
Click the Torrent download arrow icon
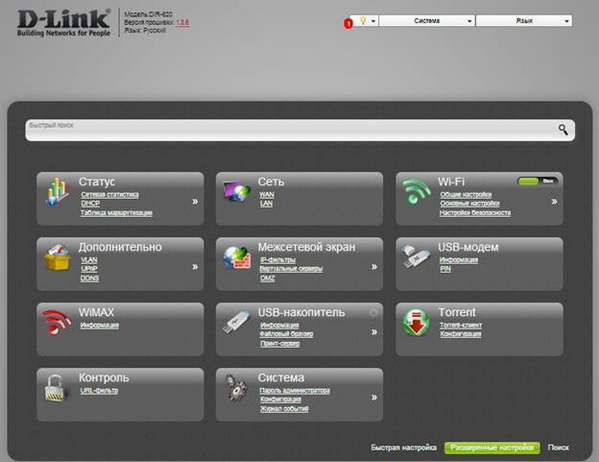coord(416,323)
